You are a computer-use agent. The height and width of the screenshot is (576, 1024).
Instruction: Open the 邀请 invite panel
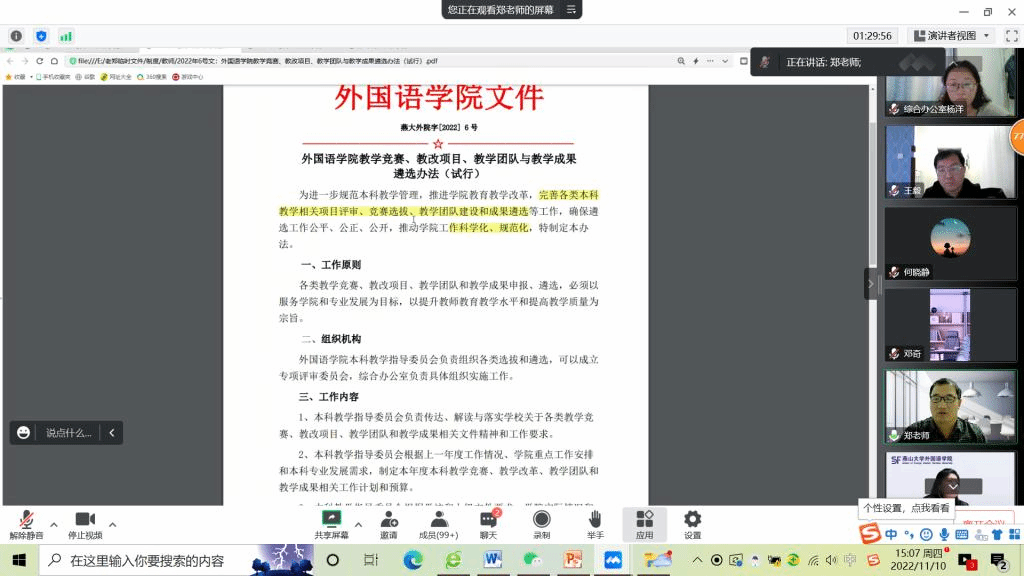pos(388,519)
